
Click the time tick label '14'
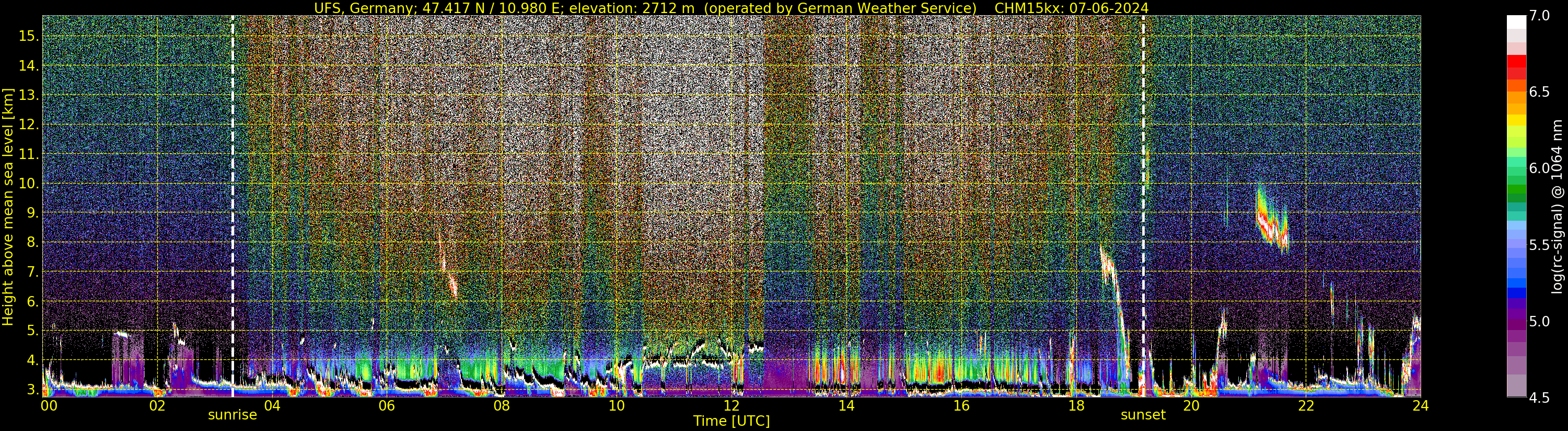coord(846,405)
